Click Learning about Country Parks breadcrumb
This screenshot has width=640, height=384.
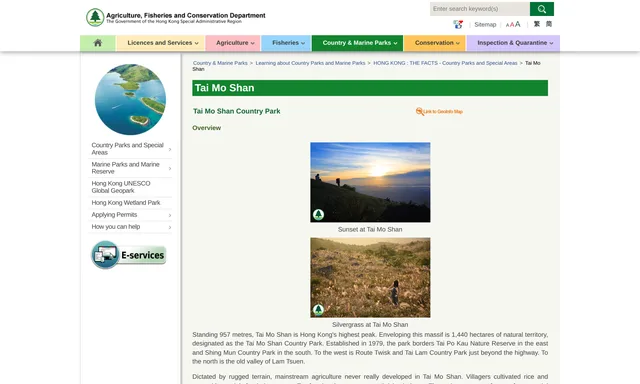[310, 63]
